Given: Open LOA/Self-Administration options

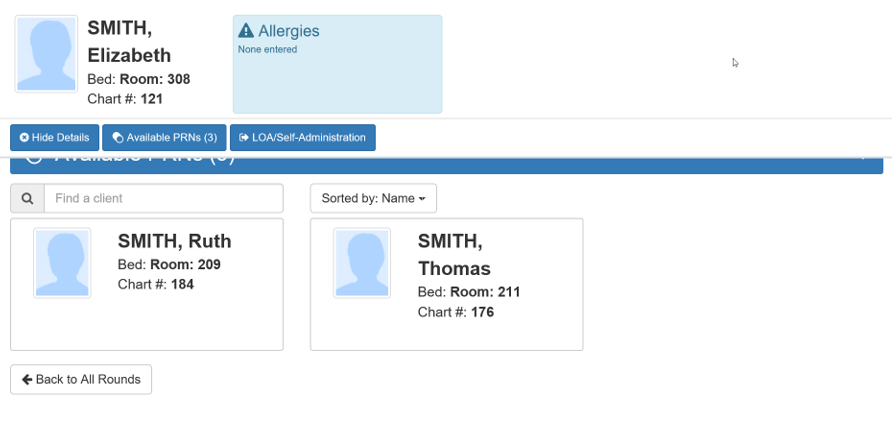Looking at the screenshot, I should pos(302,138).
